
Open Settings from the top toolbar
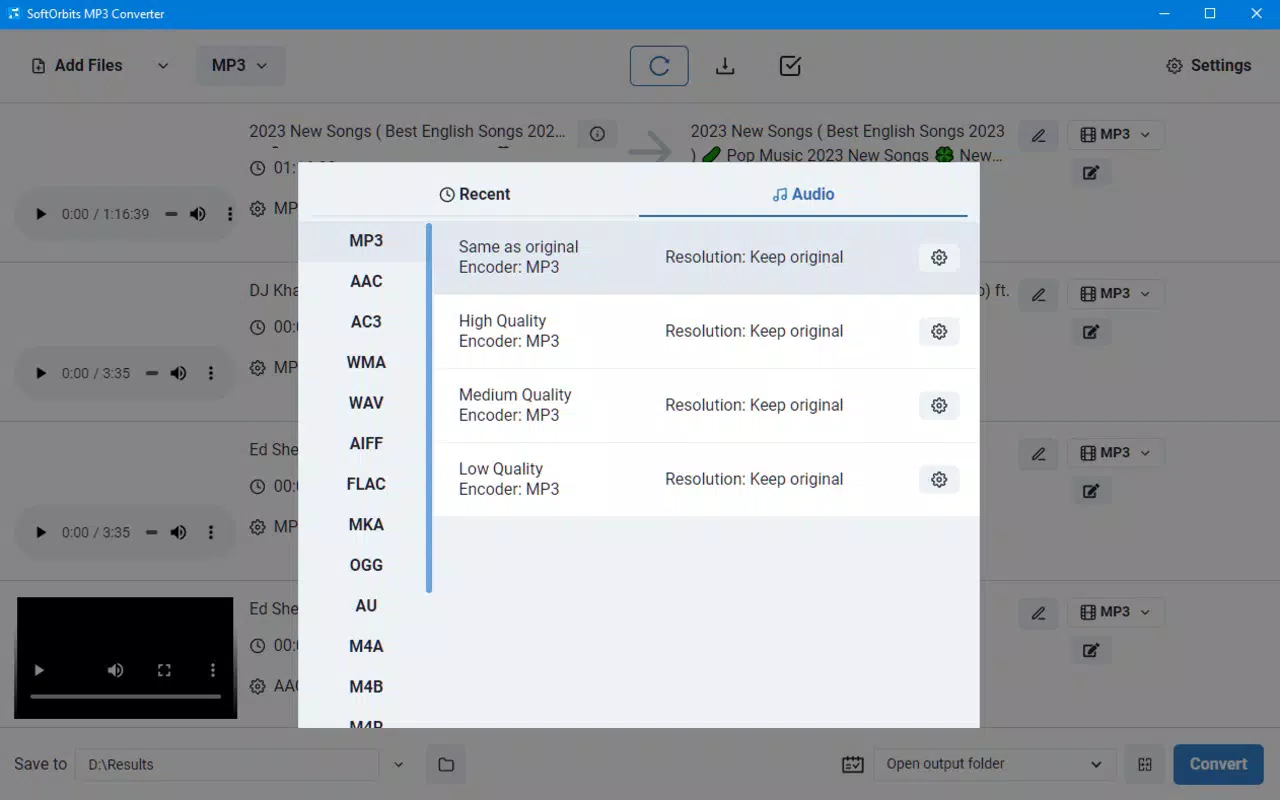click(1209, 66)
